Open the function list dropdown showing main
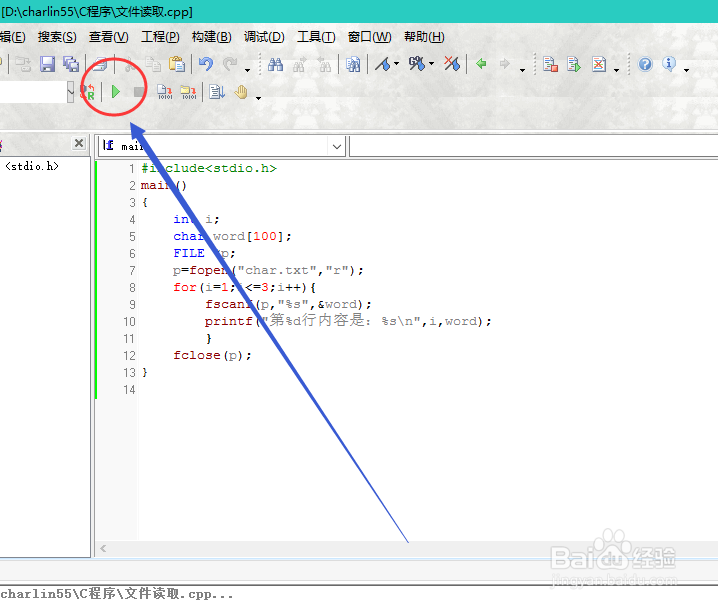This screenshot has width=718, height=605. coord(337,147)
